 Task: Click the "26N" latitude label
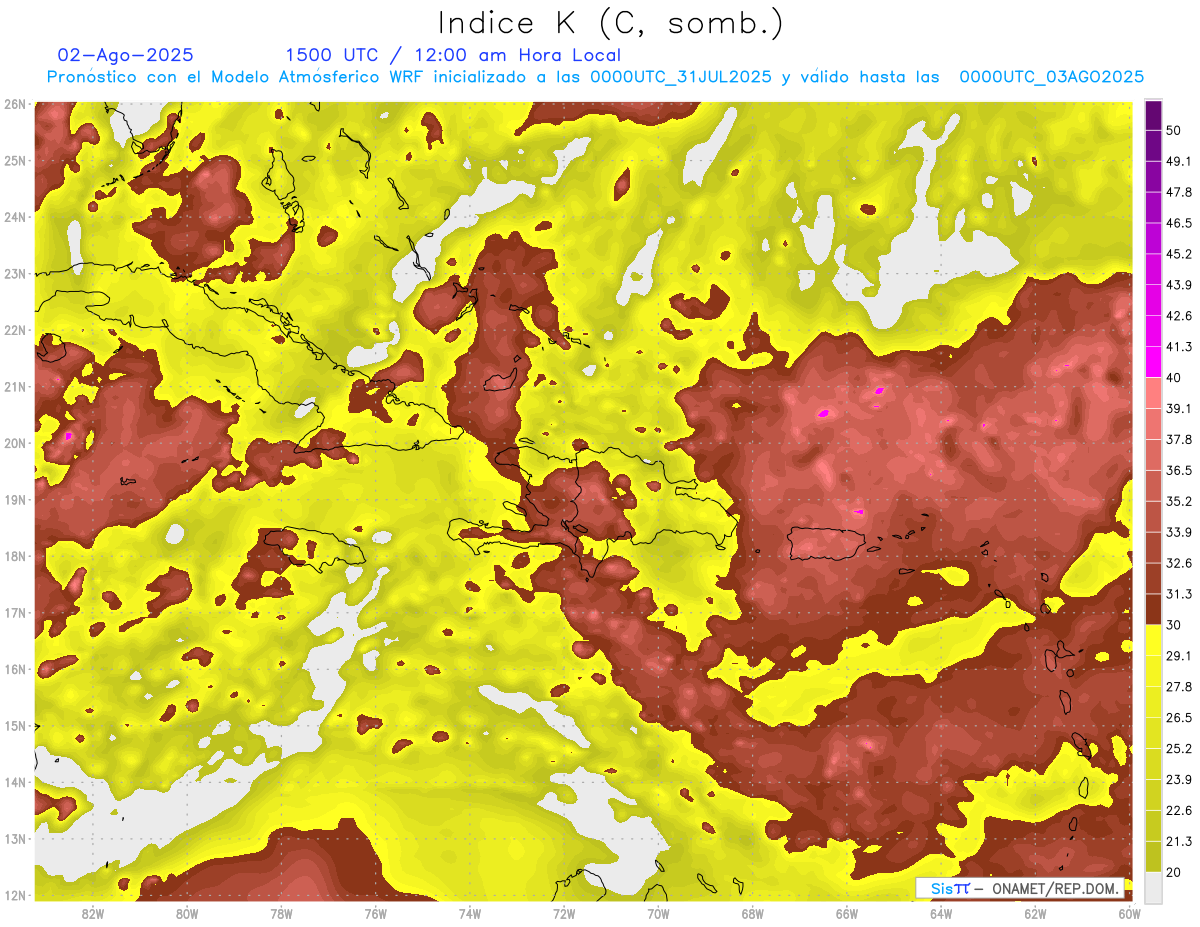[15, 104]
